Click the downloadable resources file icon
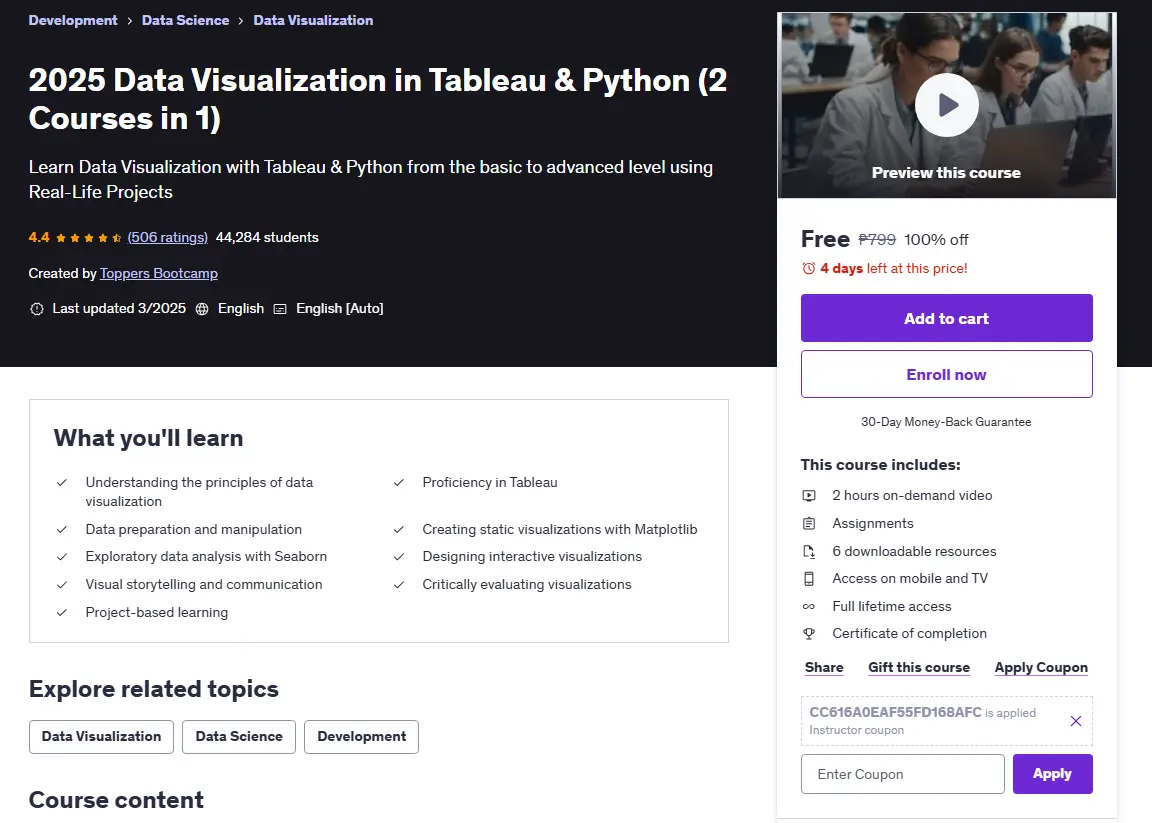Image resolution: width=1152 pixels, height=823 pixels. tap(809, 552)
